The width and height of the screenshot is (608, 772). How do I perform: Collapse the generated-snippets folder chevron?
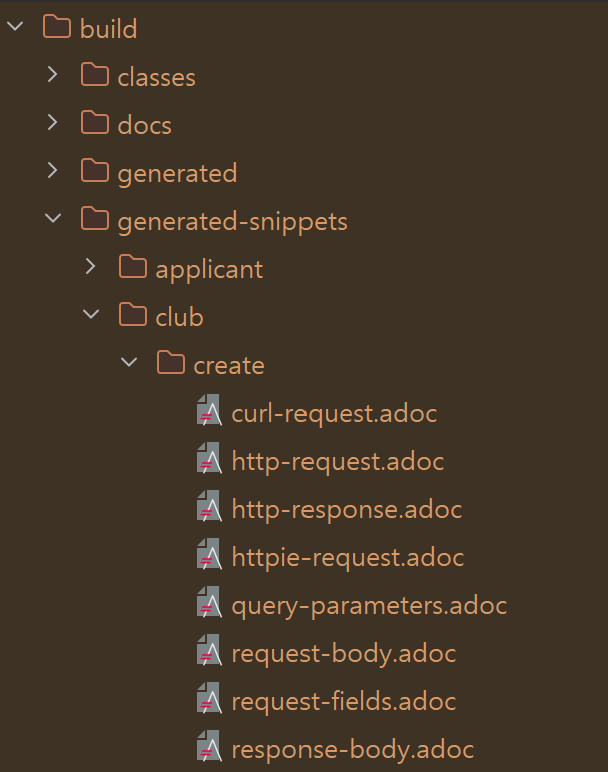(53, 218)
